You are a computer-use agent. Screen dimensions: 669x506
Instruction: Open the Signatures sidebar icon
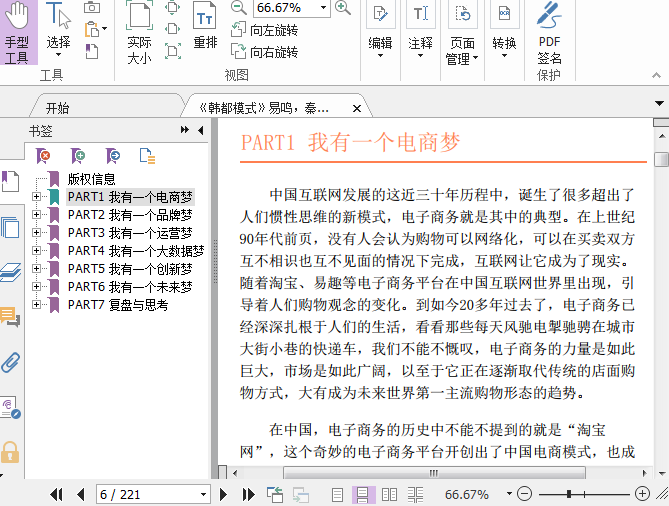(11, 407)
